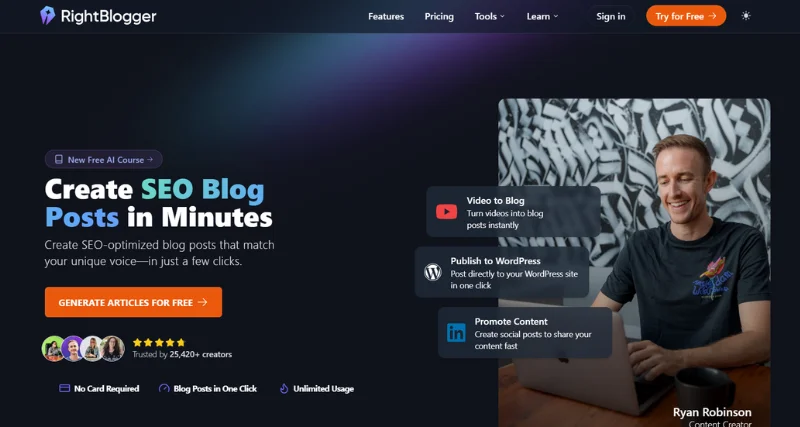
Task: Open the Features nav item
Action: coord(386,16)
